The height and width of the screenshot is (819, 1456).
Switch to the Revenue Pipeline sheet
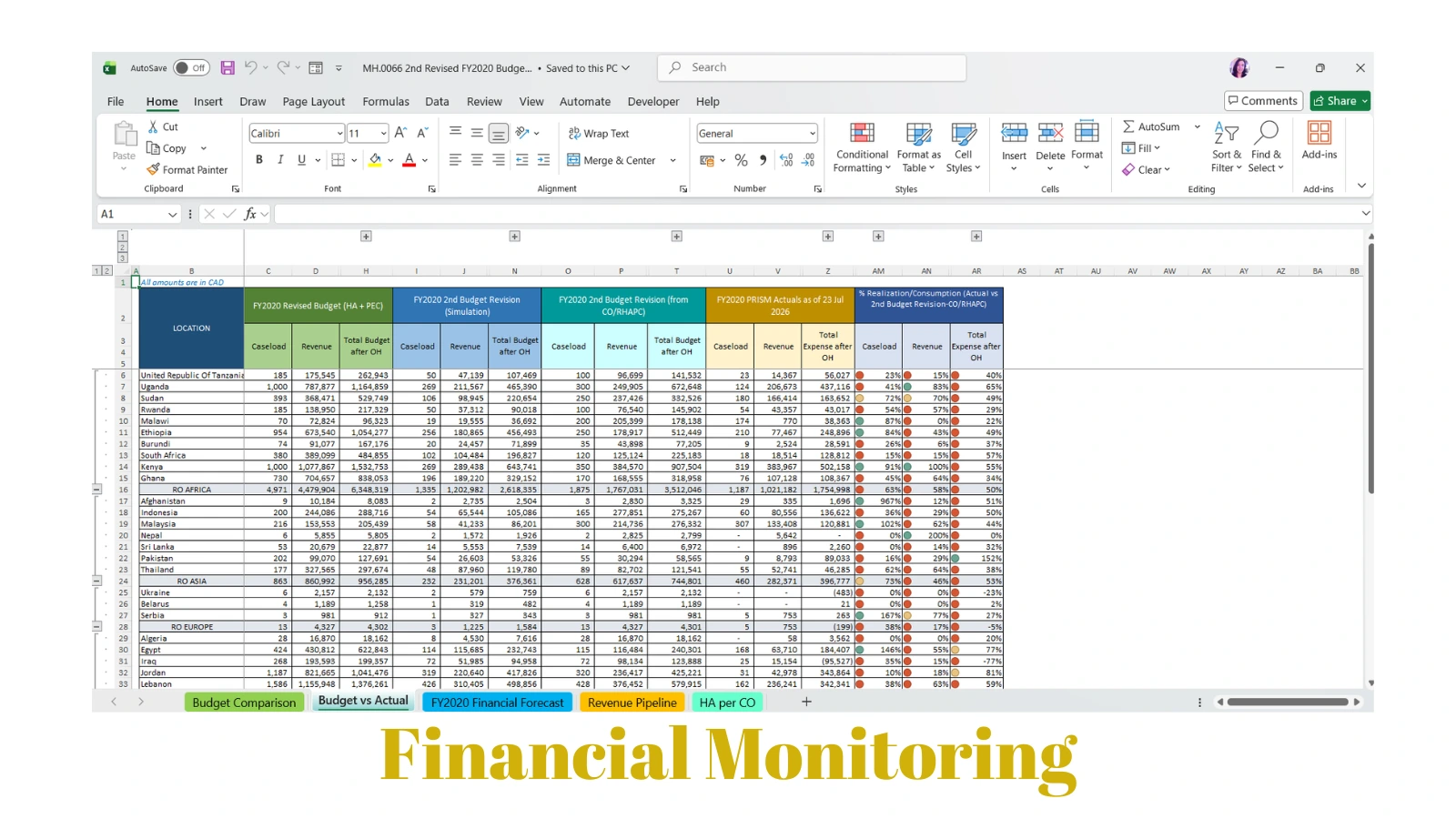632,703
